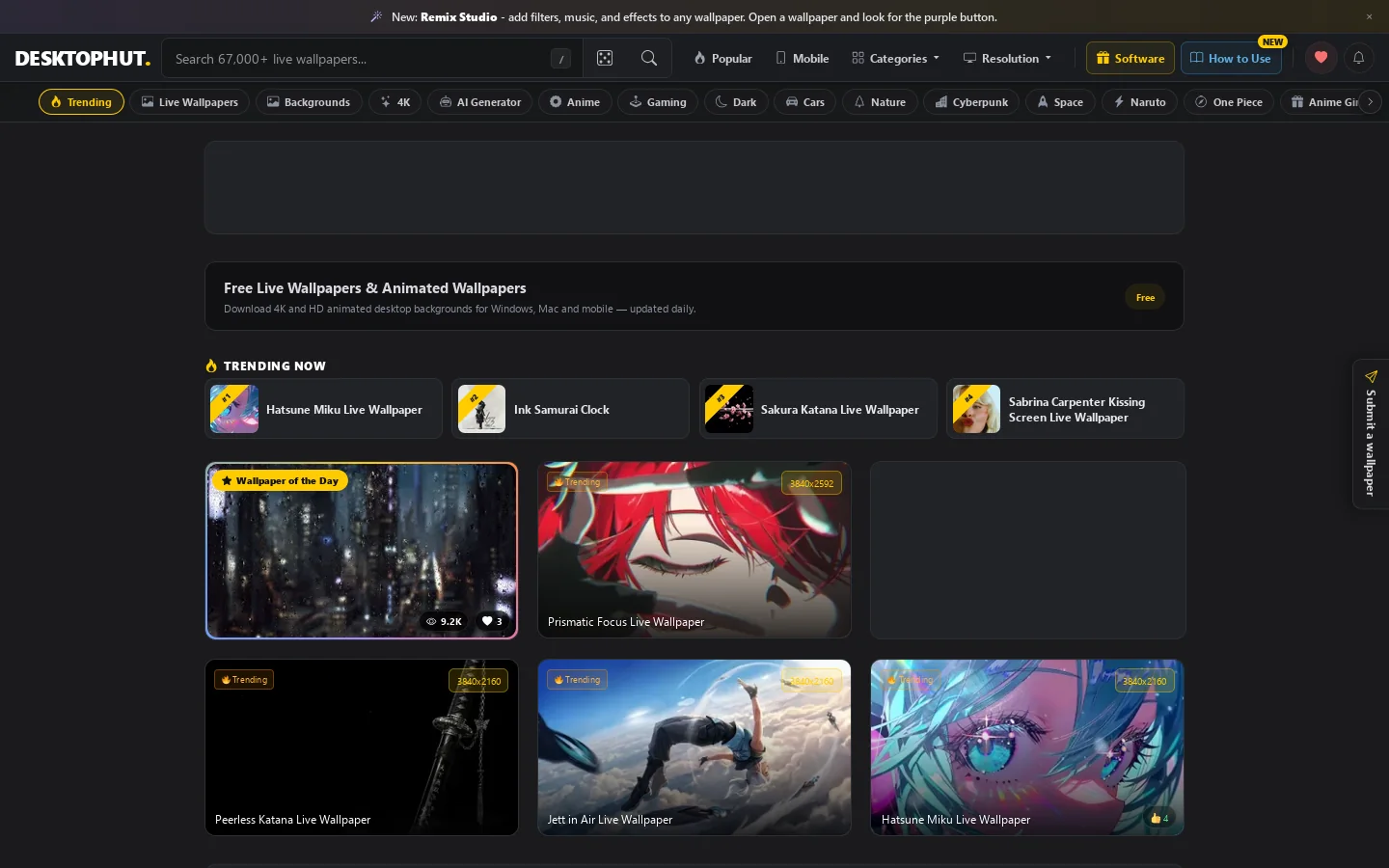
Task: Click the Software button
Action: pos(1130,59)
